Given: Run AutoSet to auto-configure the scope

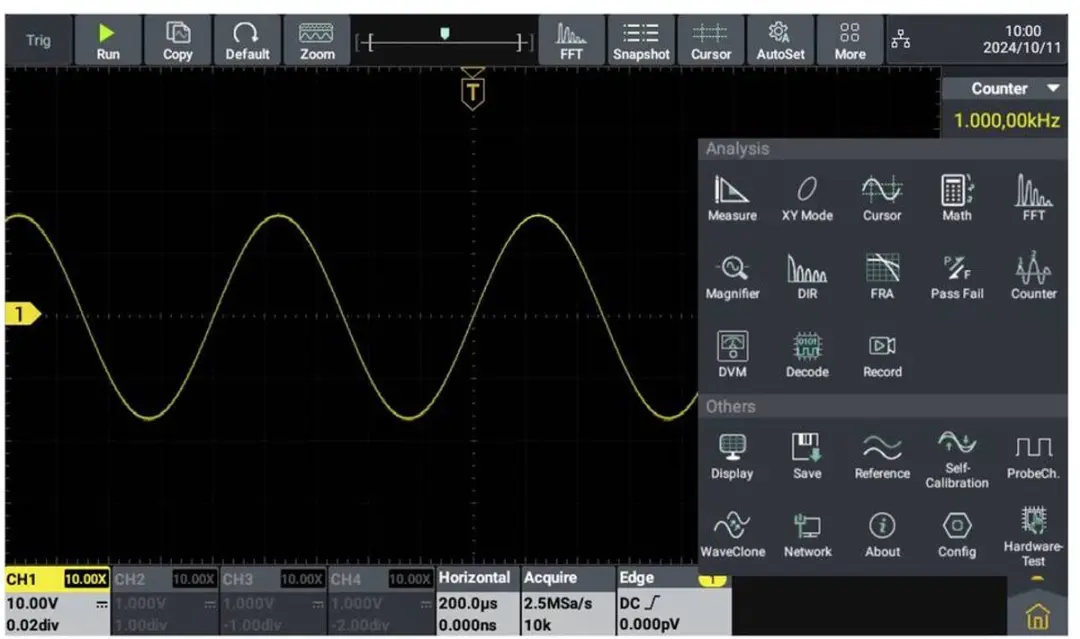Looking at the screenshot, I should coord(780,41).
